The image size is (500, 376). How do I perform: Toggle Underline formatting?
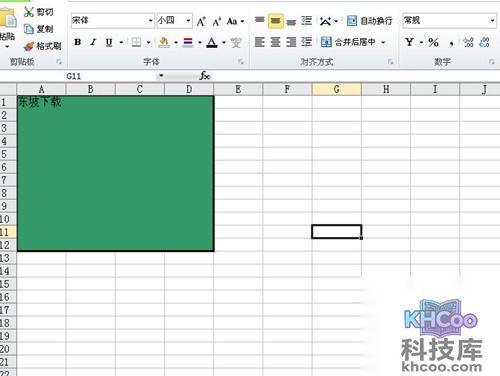pos(109,42)
